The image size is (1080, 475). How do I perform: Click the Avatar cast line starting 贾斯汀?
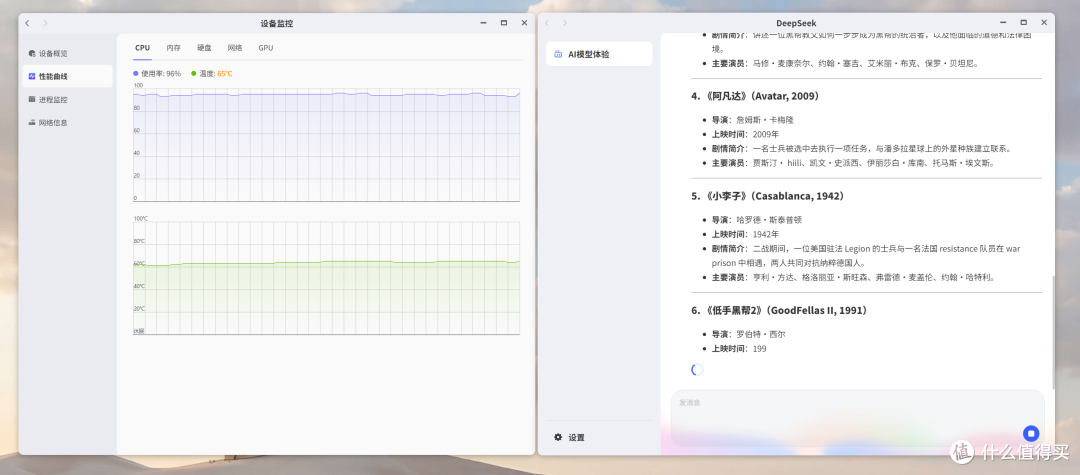pos(852,163)
